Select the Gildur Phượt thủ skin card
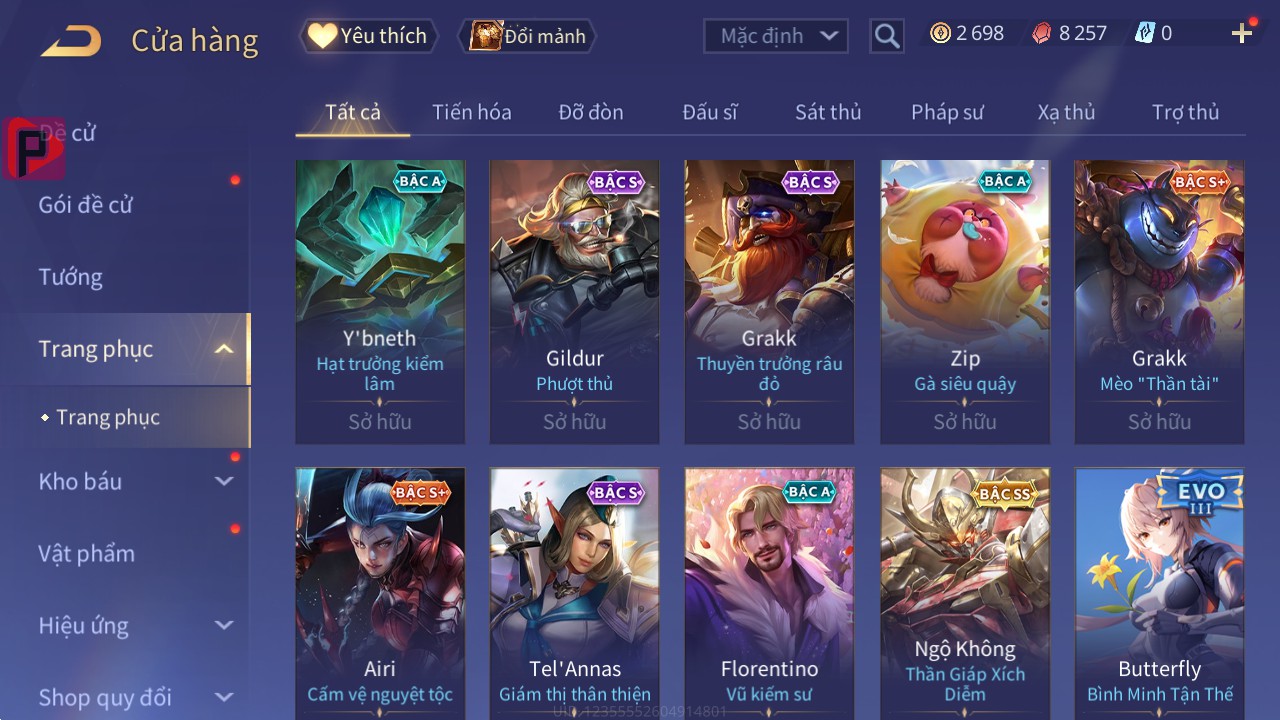This screenshot has height=720, width=1280. tap(574, 301)
